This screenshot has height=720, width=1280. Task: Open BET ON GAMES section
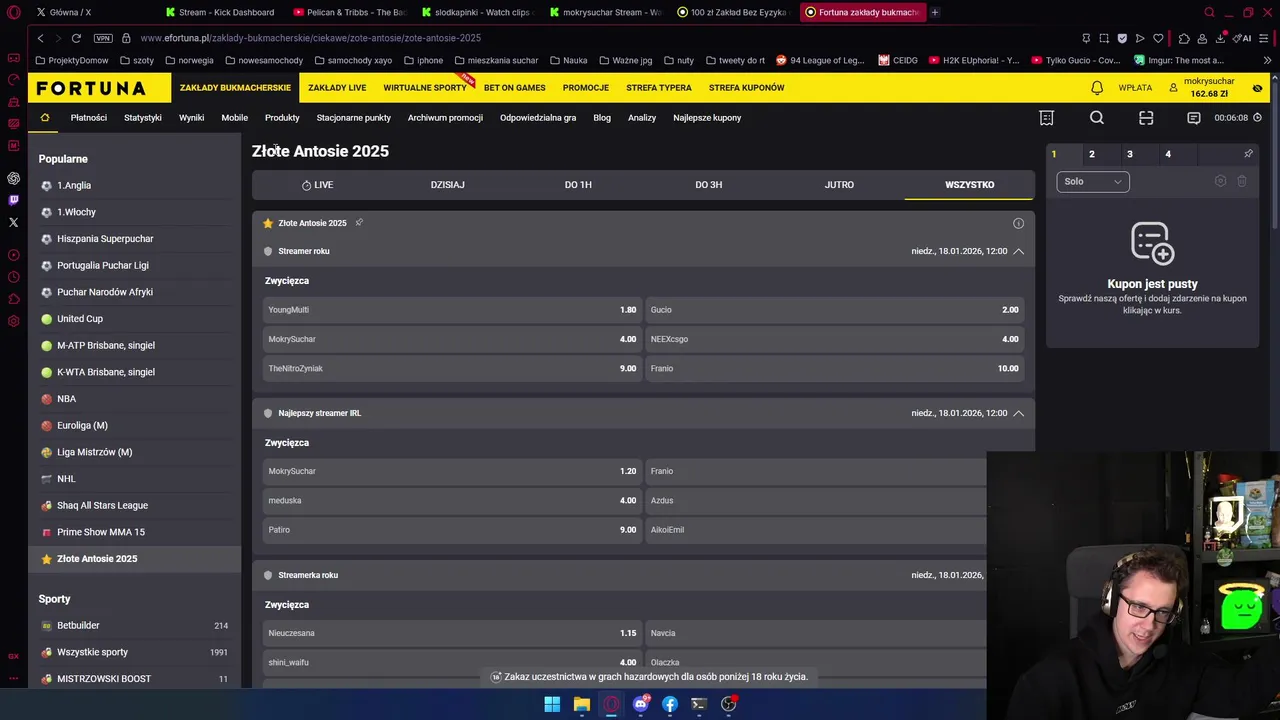point(515,88)
